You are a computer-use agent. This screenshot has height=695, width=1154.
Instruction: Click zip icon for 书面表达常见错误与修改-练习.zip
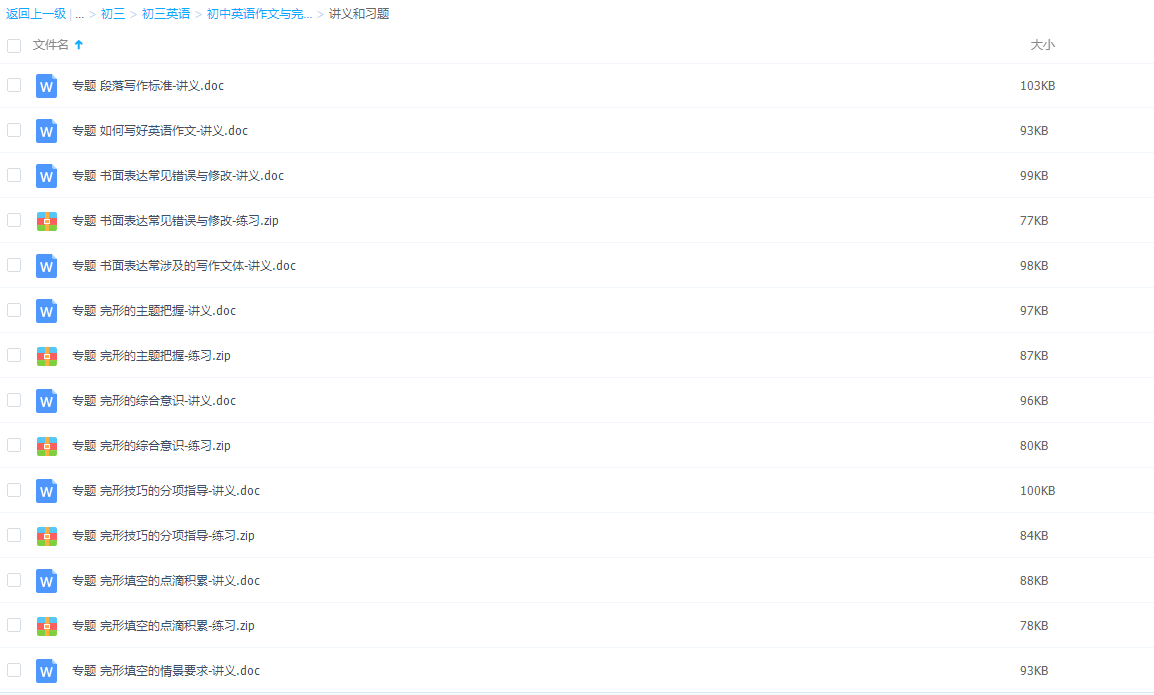tap(46, 221)
